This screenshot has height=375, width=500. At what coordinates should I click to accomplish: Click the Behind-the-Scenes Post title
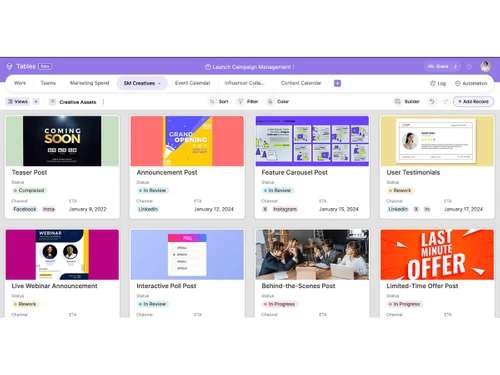coord(298,286)
